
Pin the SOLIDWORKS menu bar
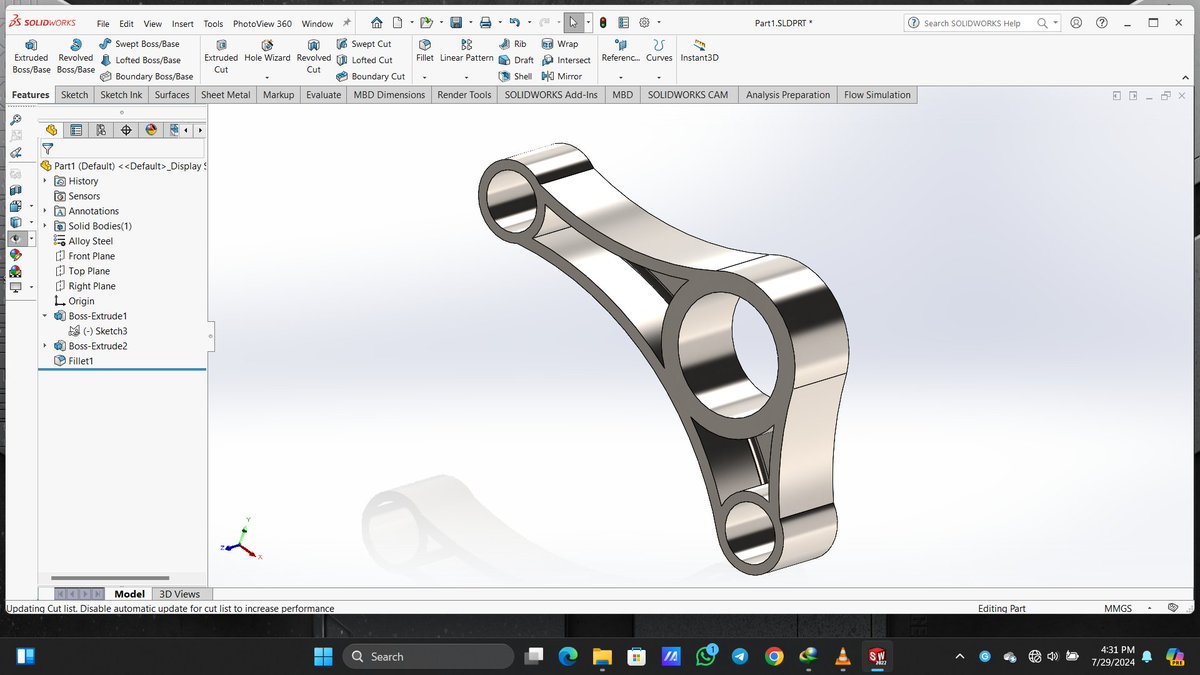point(346,22)
